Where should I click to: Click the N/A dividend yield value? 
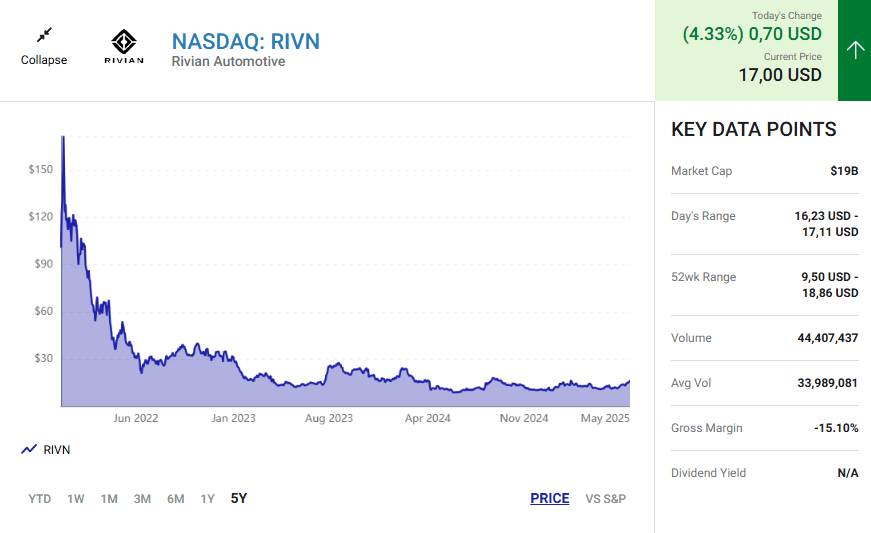(848, 473)
